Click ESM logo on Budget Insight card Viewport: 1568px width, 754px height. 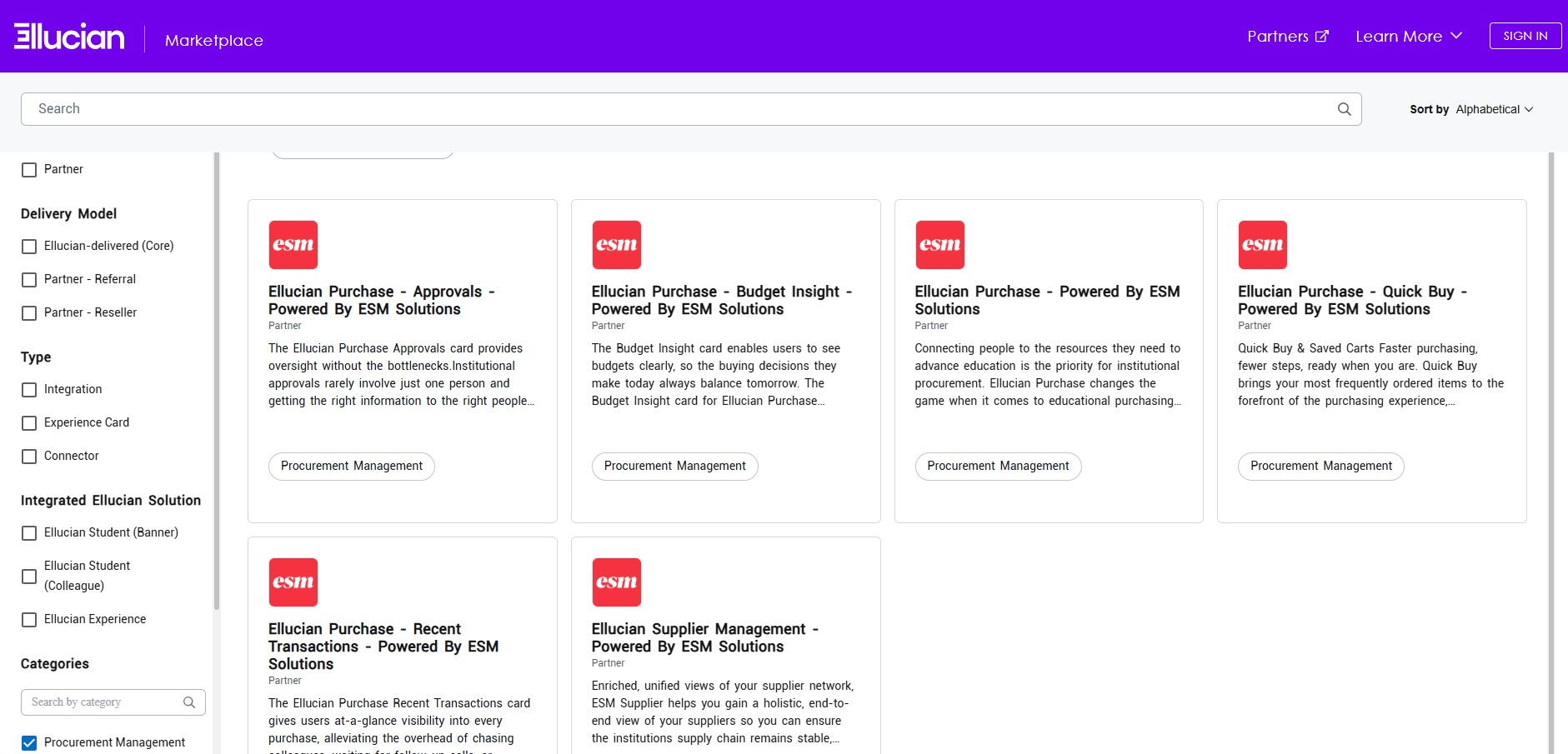(617, 245)
